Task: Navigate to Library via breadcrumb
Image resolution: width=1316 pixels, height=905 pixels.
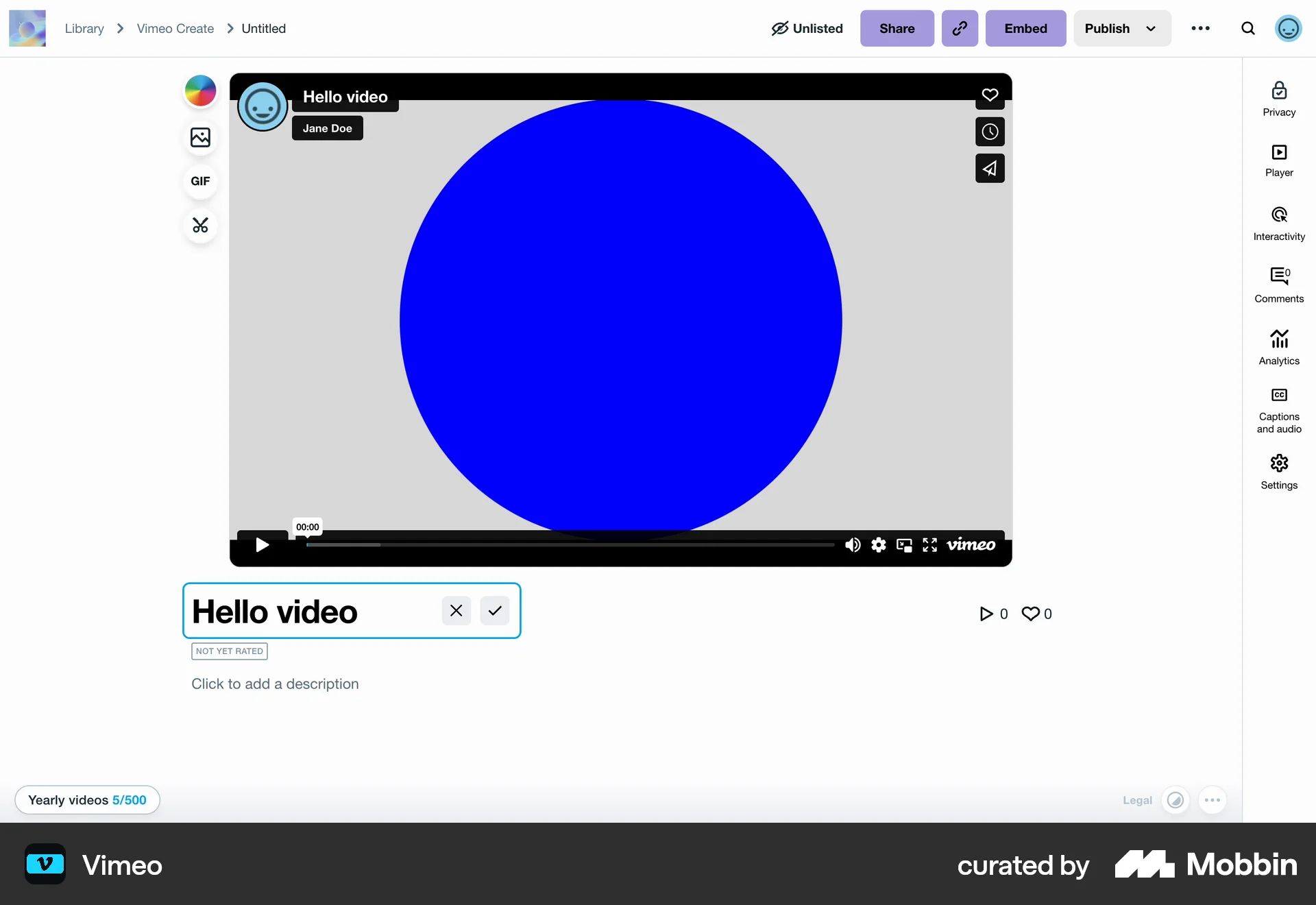Action: click(84, 28)
